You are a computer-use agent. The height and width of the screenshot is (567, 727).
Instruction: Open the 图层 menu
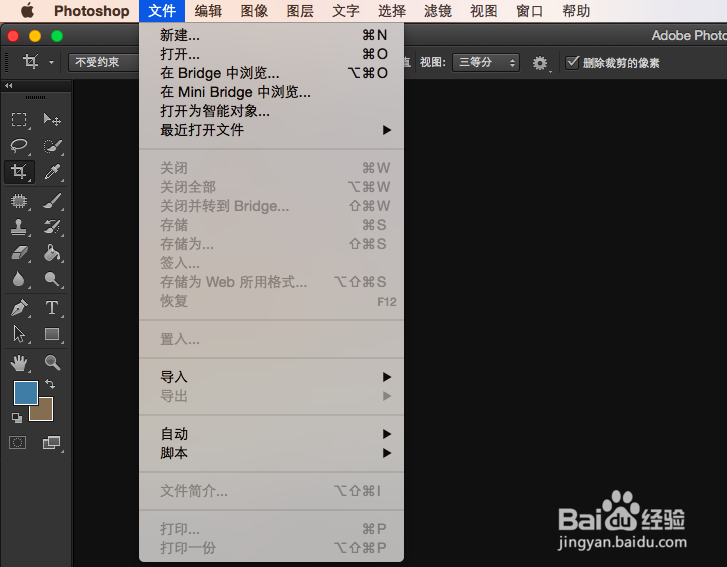coord(300,11)
